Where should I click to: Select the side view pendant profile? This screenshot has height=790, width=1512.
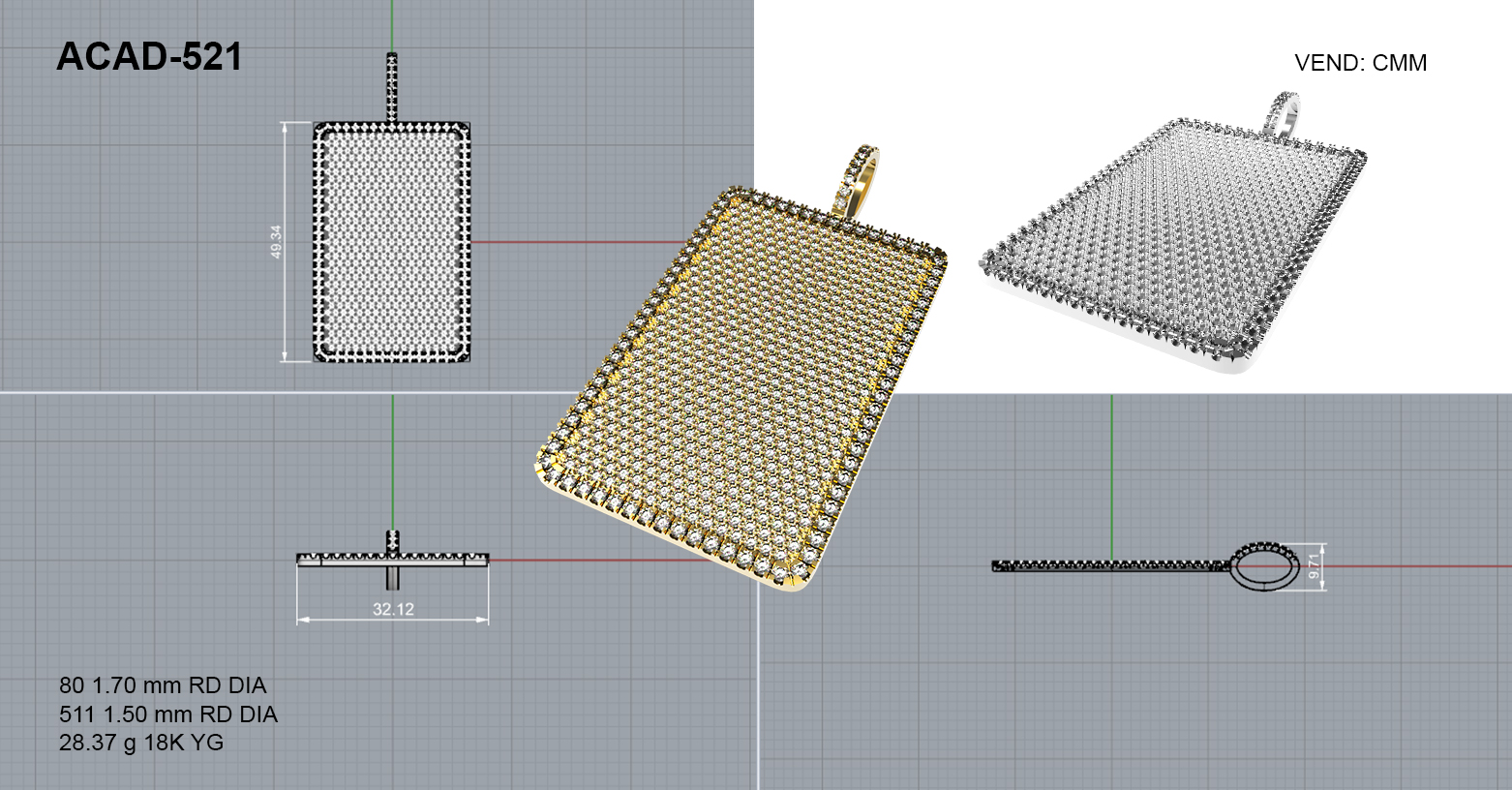pyautogui.click(x=1113, y=565)
